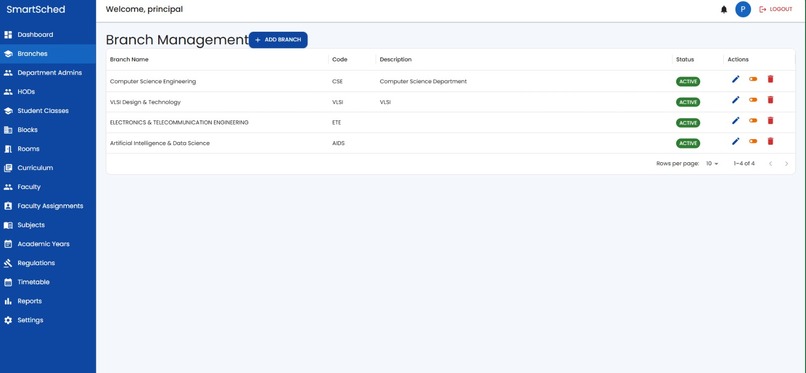Edit the Electronics & Telecommunication Engineering branch
Screen dimensions: 806x373
tap(736, 120)
